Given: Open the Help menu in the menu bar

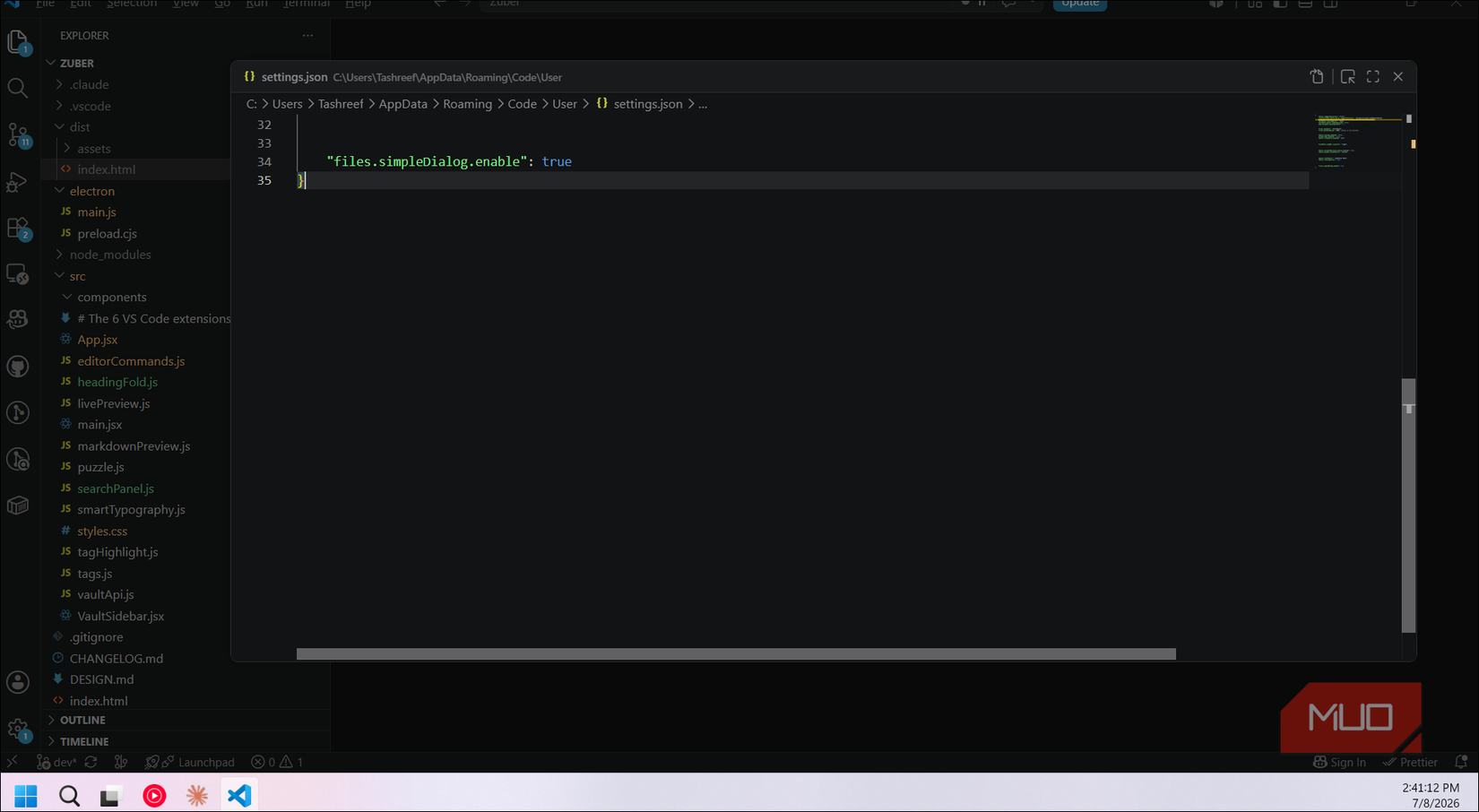Looking at the screenshot, I should (x=359, y=4).
